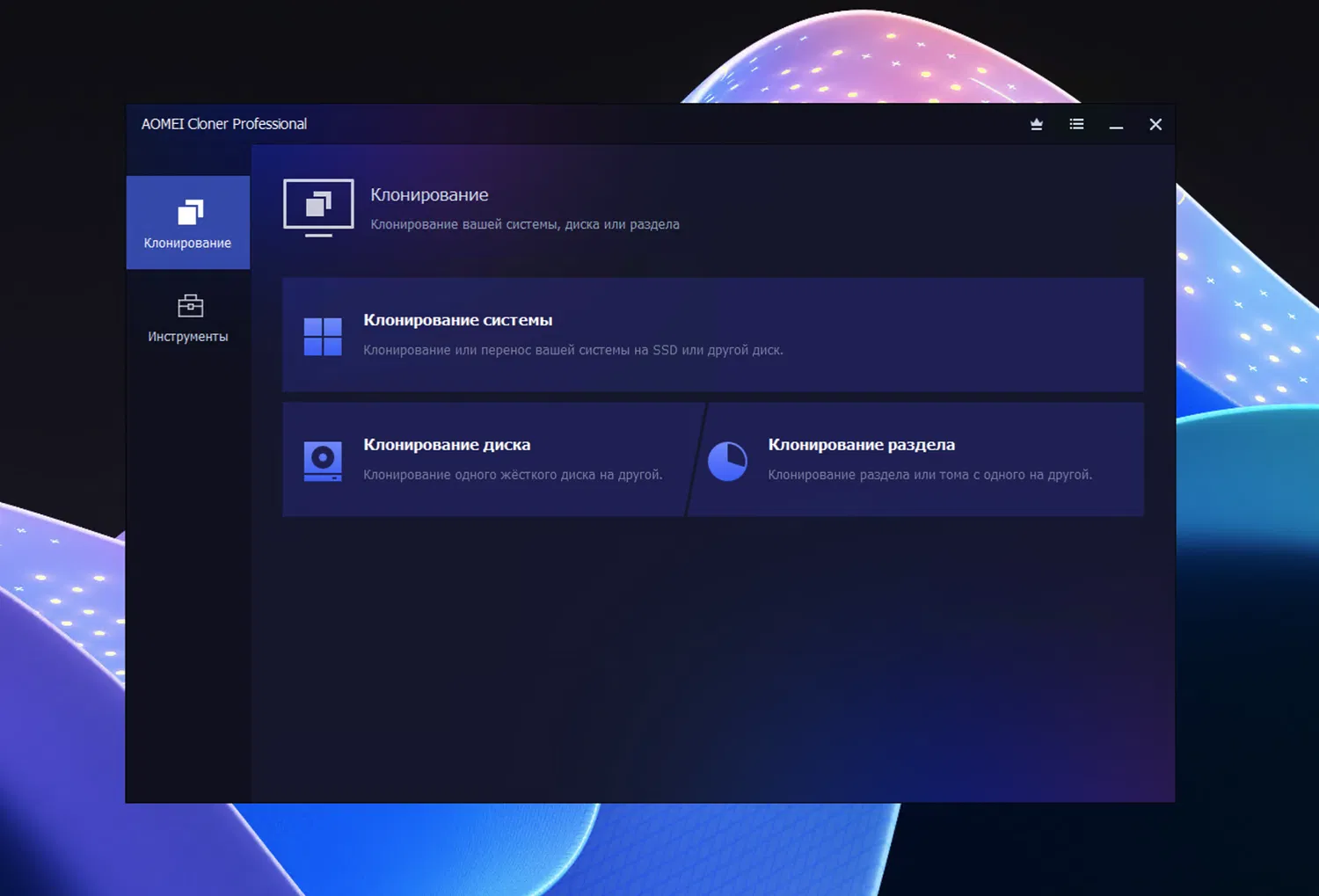Click the toolbox icon above Инструменты
1319x896 pixels.
(190, 305)
